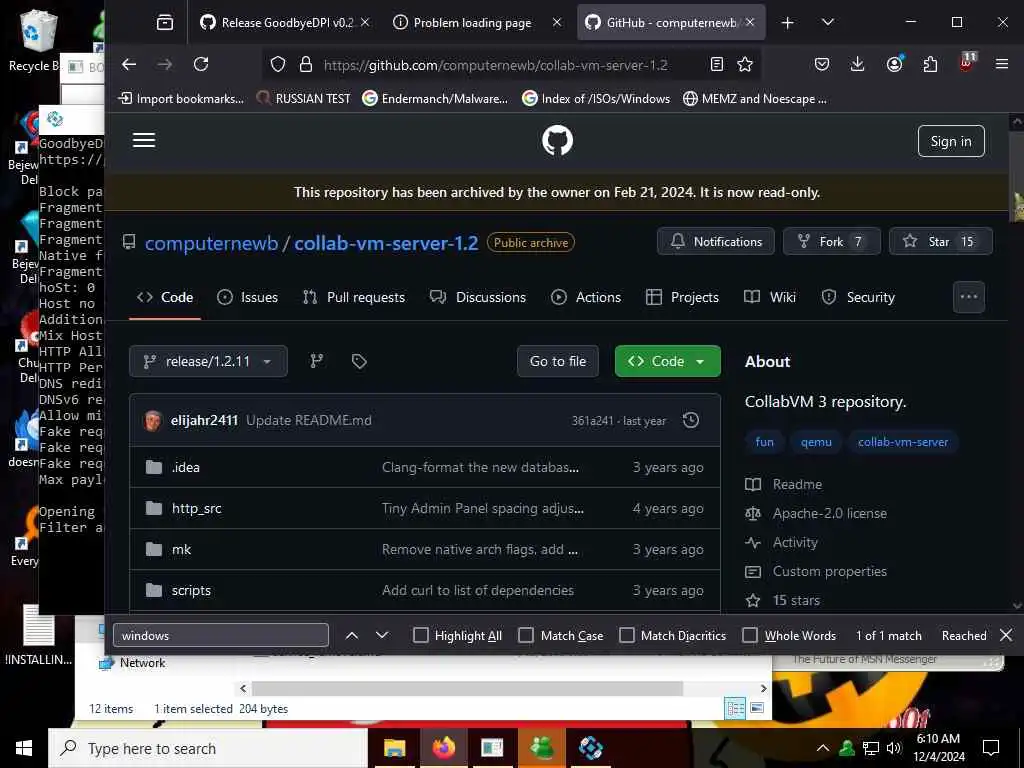Open the three-dot more repository tabs menu
Image resolution: width=1024 pixels, height=768 pixels.
coord(969,297)
